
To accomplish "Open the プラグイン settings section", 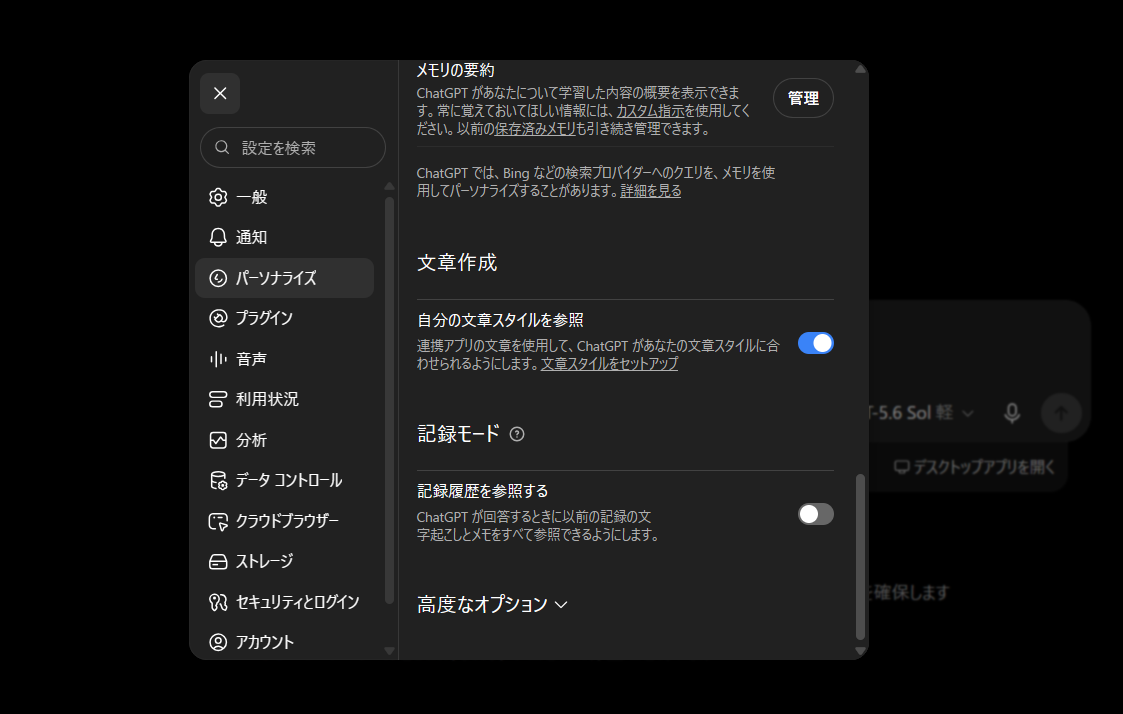I will click(284, 318).
